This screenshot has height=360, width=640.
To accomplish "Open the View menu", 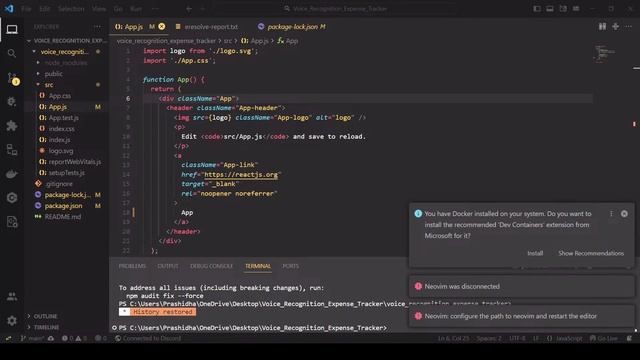I will pyautogui.click(x=99, y=9).
